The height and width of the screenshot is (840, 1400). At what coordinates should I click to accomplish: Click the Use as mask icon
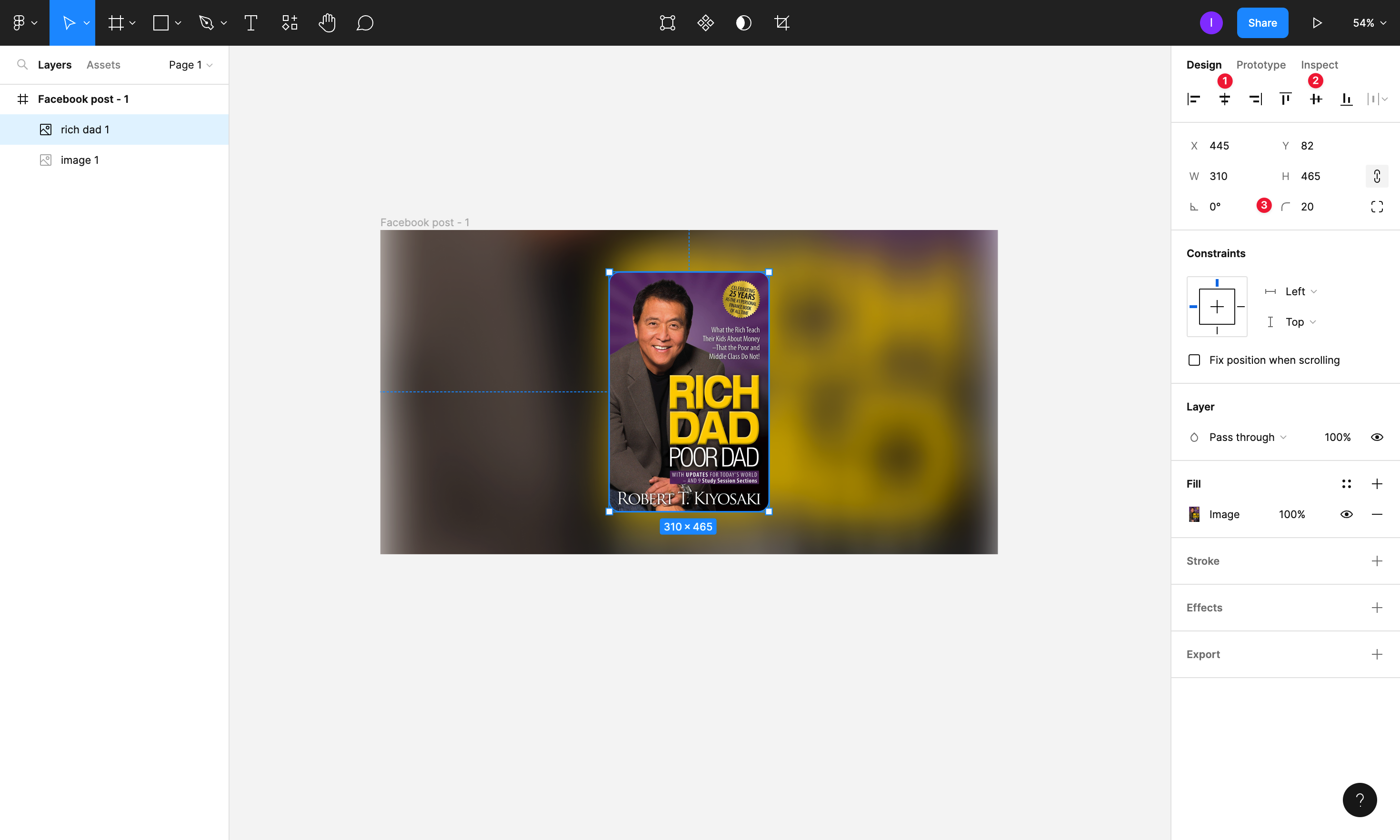744,23
